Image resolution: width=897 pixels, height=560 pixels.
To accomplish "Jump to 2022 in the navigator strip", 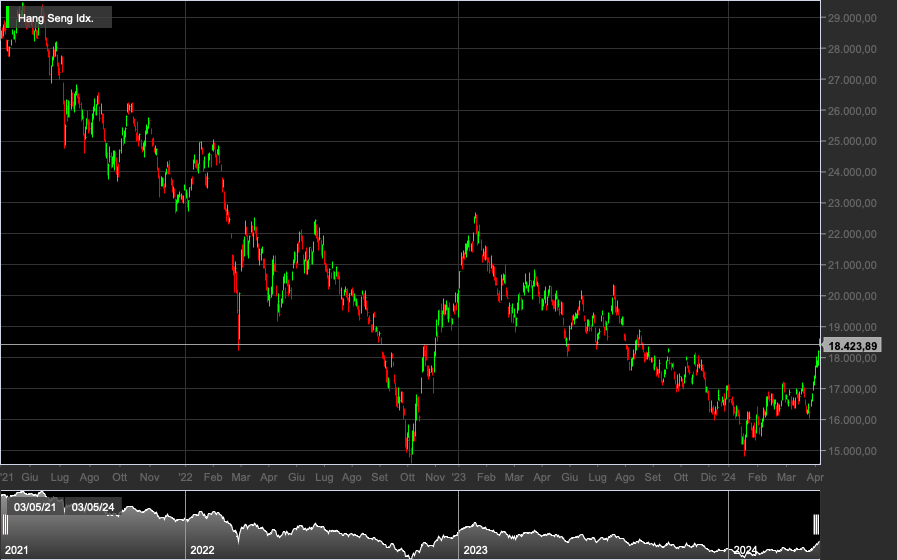I will click(x=202, y=550).
